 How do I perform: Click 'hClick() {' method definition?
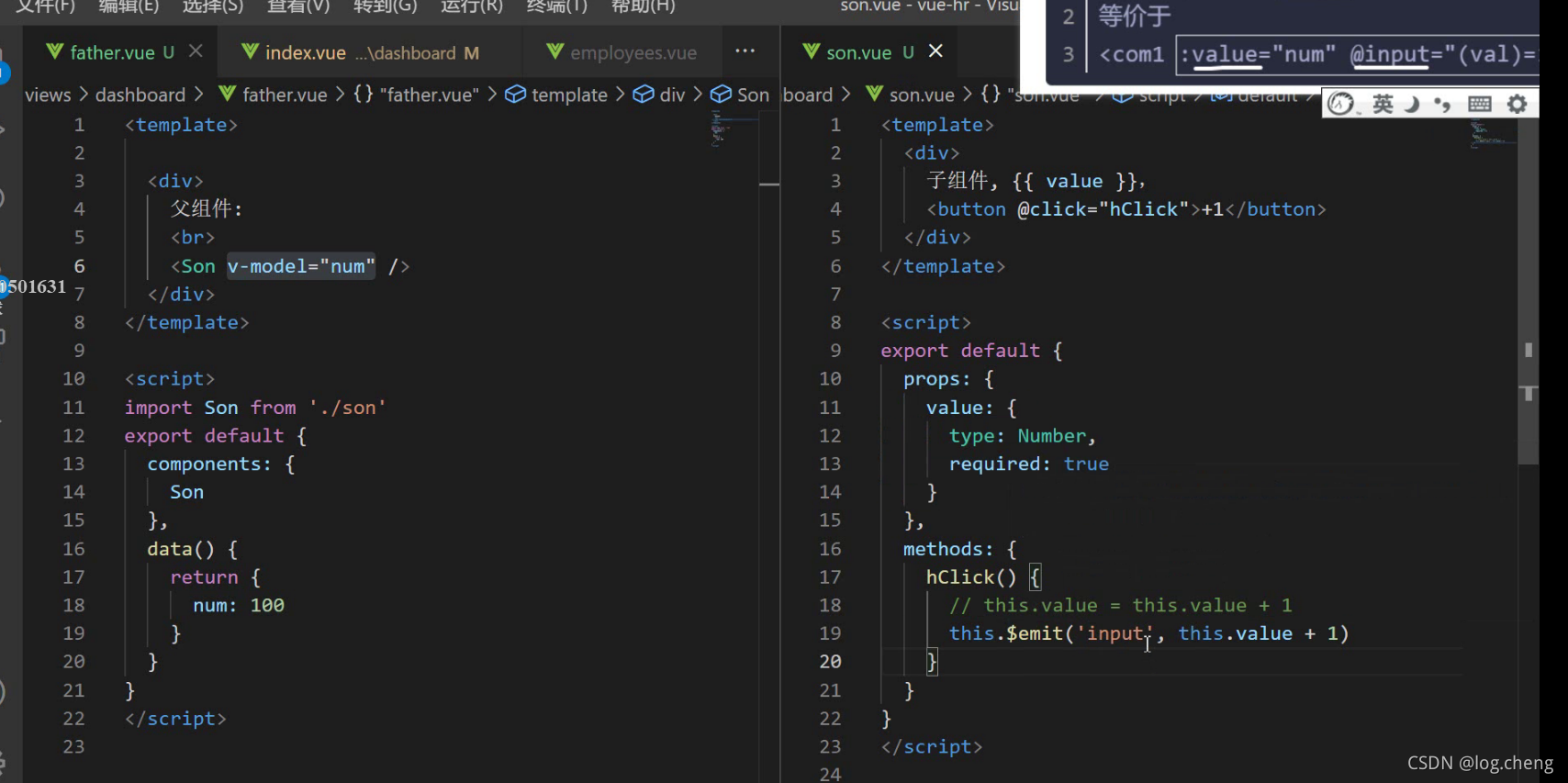(x=983, y=577)
